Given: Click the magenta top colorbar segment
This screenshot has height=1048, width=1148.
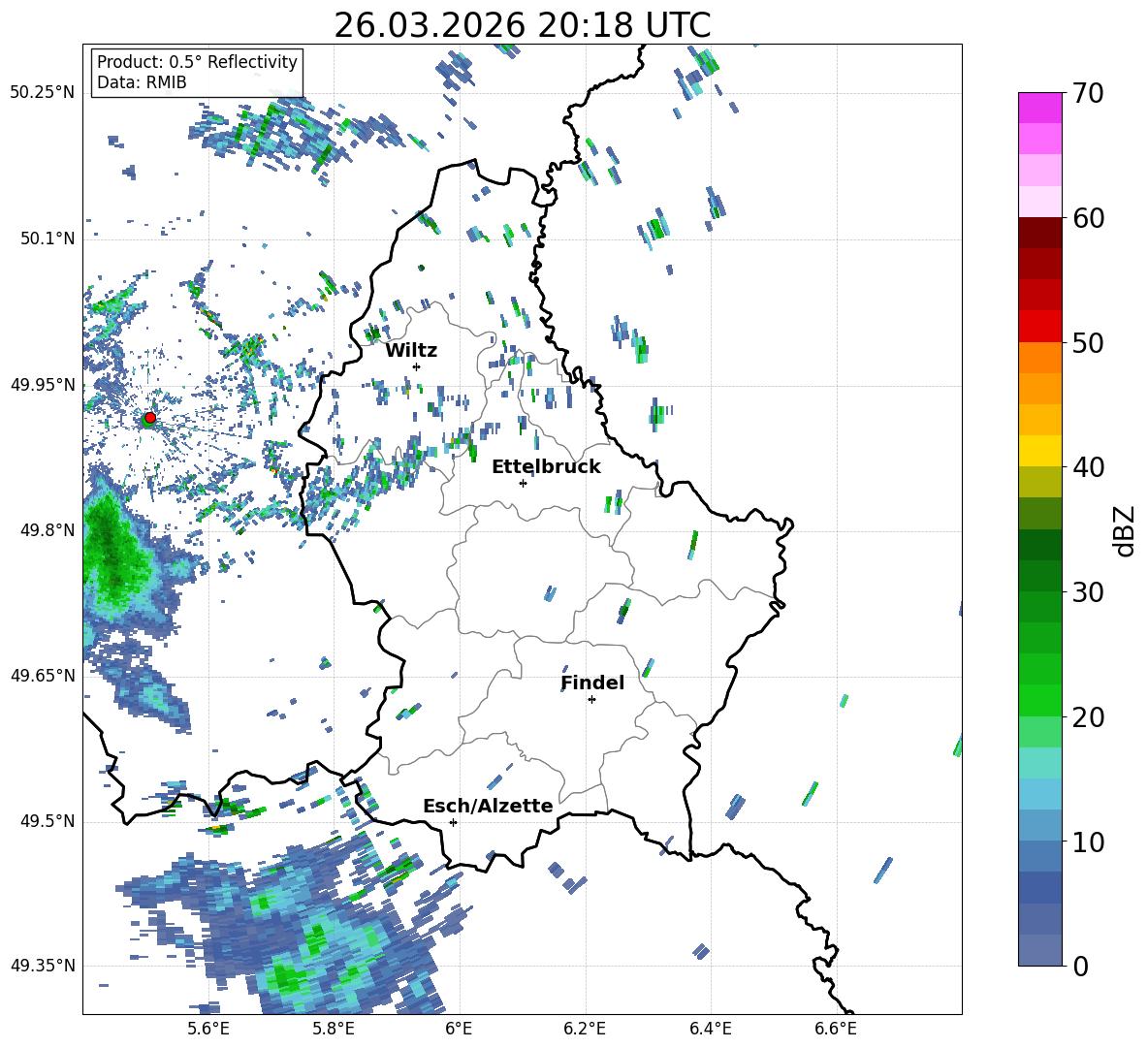Looking at the screenshot, I should (1039, 108).
